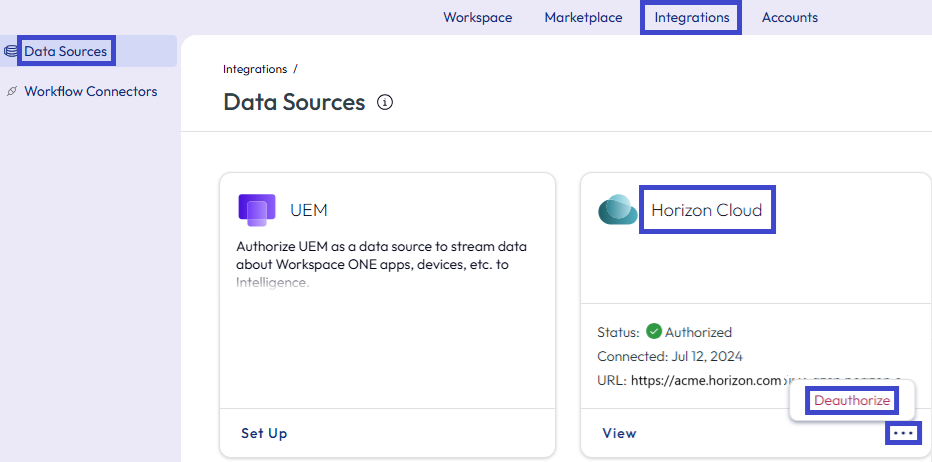Click the Workflow Connectors plug icon
Viewport: 932px width, 462px height.
tap(11, 92)
